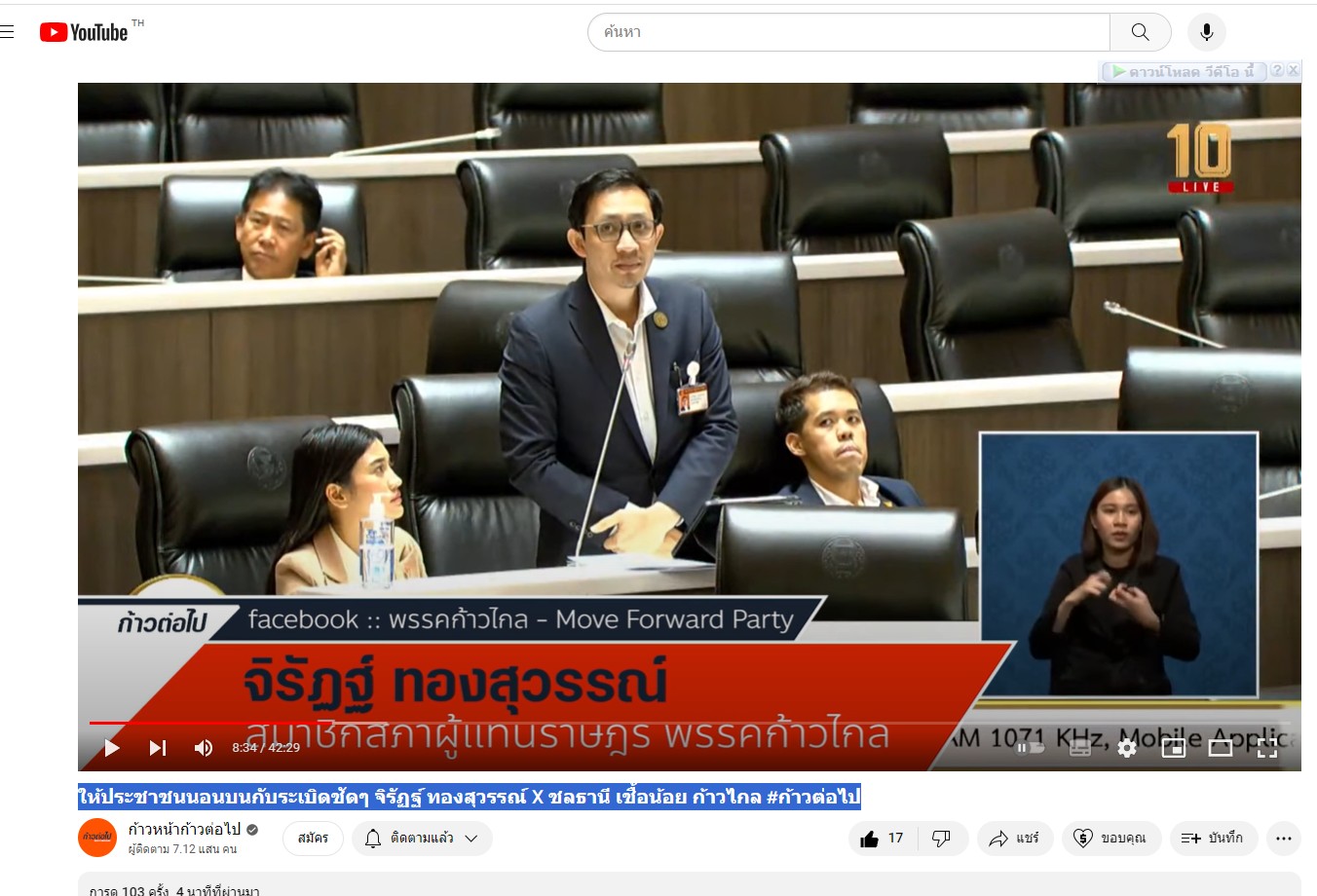This screenshot has height=896, width=1317.
Task: Click the #ก้าวต่อไป hashtag in title
Action: (x=813, y=797)
